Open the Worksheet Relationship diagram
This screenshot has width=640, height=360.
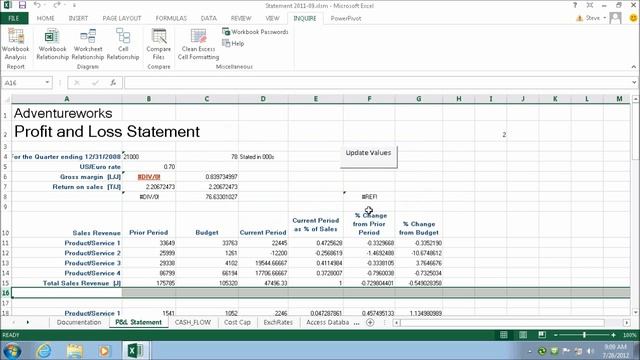point(88,44)
